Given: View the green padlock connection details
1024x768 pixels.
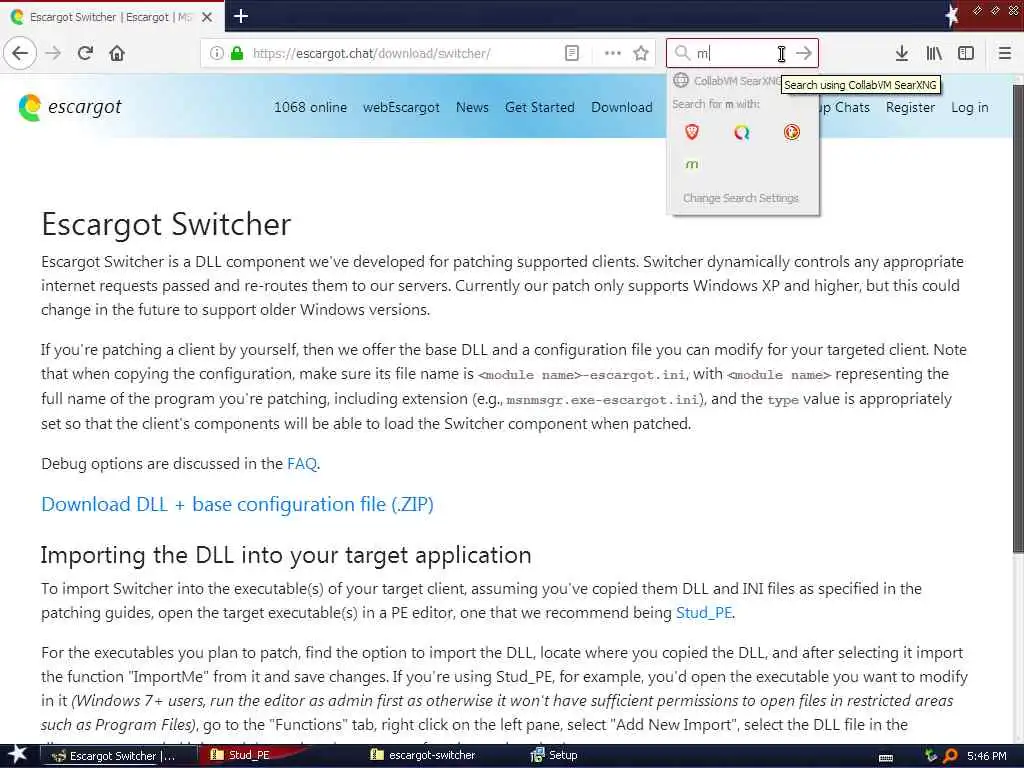Looking at the screenshot, I should (x=236, y=53).
